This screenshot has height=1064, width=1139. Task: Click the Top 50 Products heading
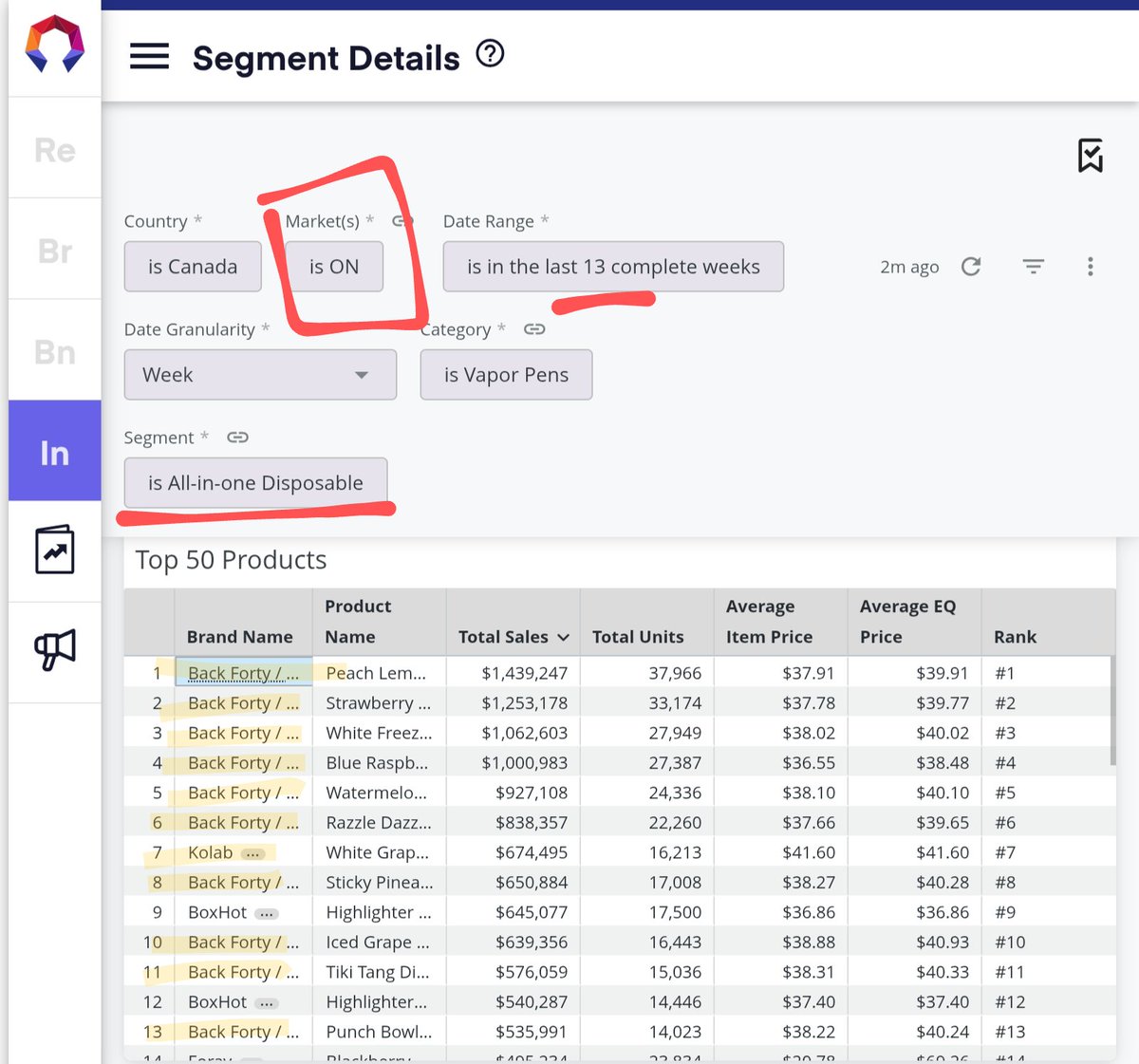(x=231, y=560)
